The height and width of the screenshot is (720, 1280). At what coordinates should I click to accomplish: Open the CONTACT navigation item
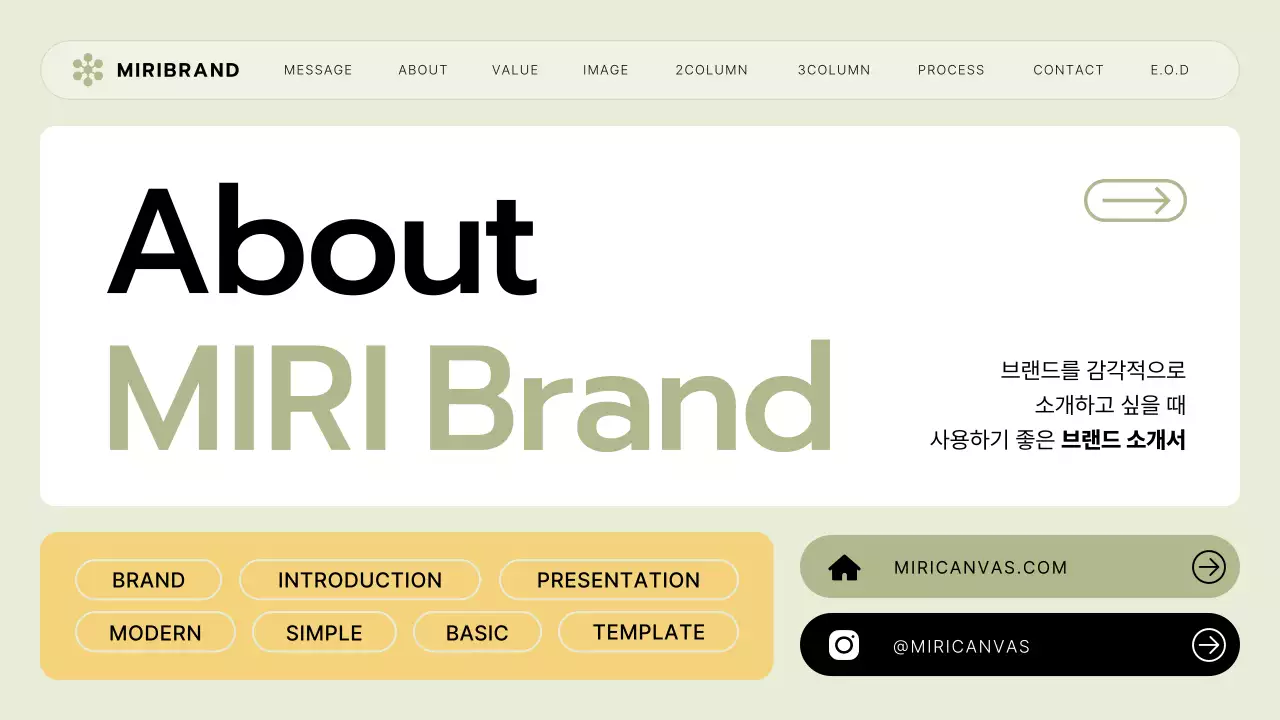click(1068, 70)
